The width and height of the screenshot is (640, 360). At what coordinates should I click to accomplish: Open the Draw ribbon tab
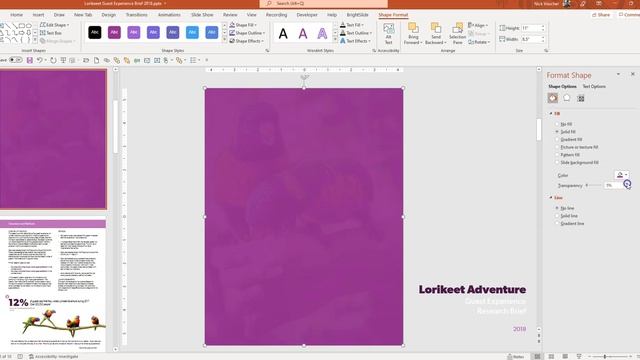point(59,15)
